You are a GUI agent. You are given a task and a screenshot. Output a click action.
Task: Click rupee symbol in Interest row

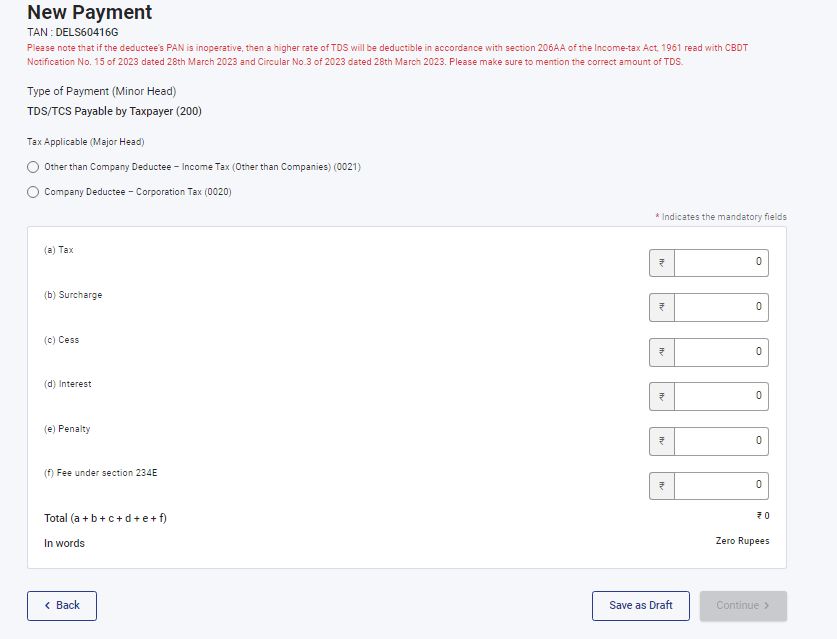[x=661, y=397]
